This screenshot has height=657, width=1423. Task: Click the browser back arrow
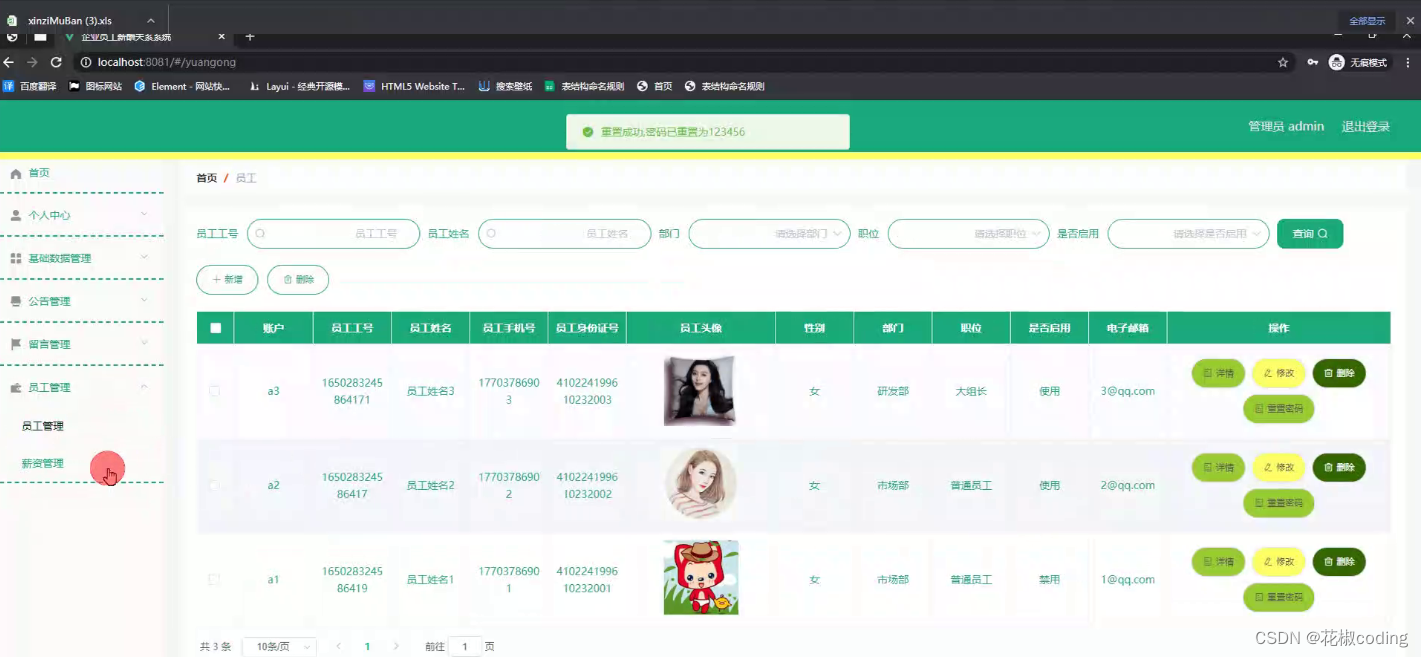pos(9,62)
